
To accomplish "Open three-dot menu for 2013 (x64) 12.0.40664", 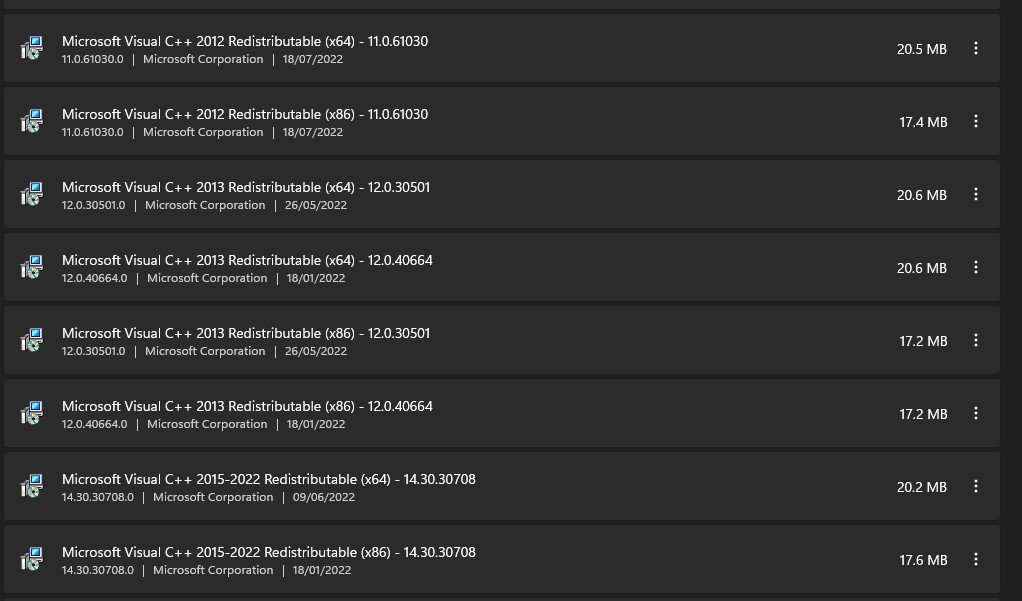I will [975, 267].
